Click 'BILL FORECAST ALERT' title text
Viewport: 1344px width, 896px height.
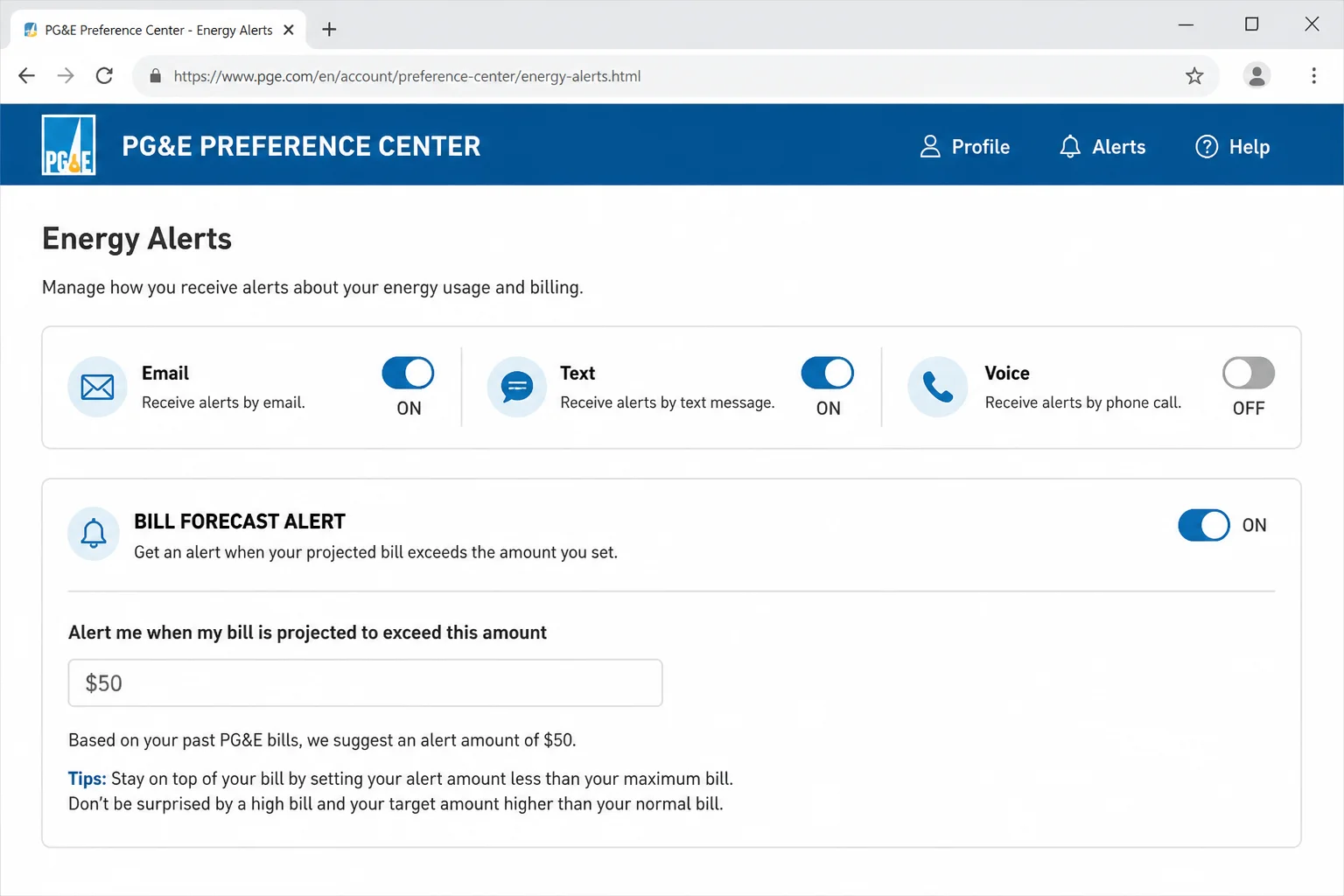[x=240, y=521]
